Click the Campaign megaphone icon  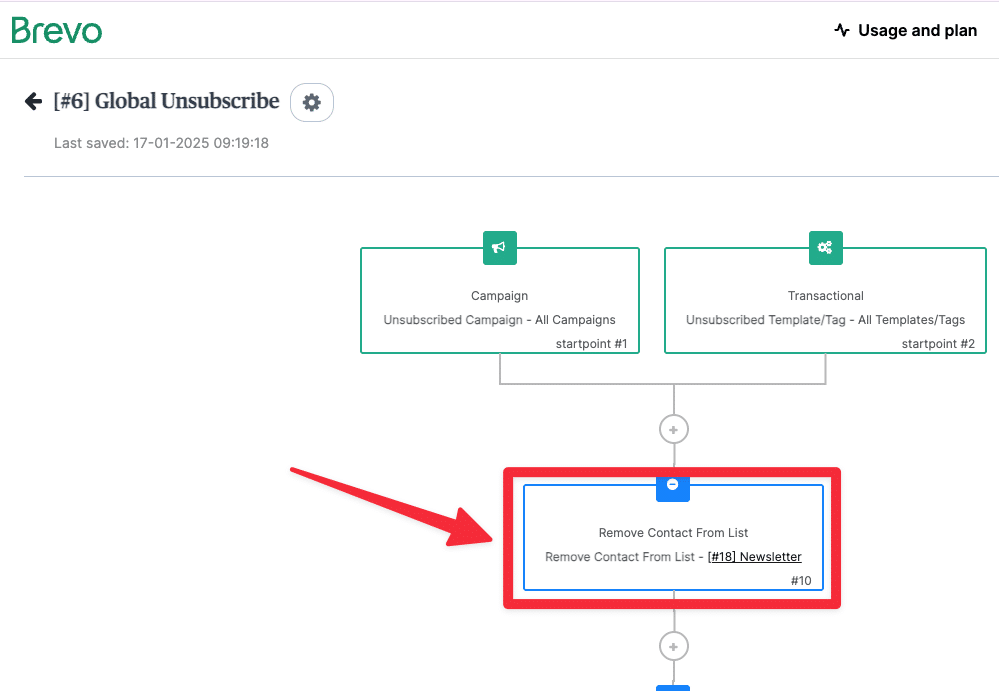[500, 248]
